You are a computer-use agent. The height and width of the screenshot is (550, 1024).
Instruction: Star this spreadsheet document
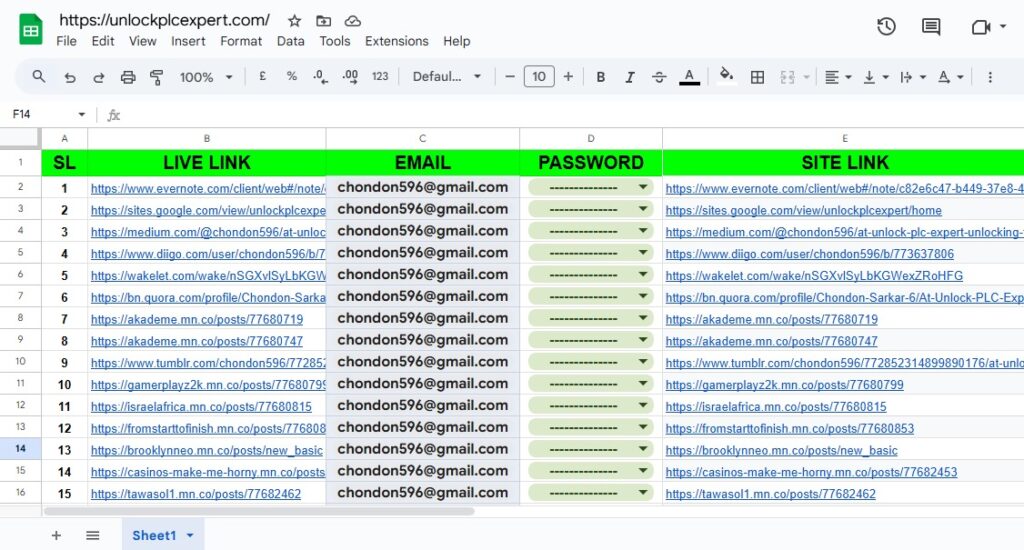pyautogui.click(x=295, y=21)
